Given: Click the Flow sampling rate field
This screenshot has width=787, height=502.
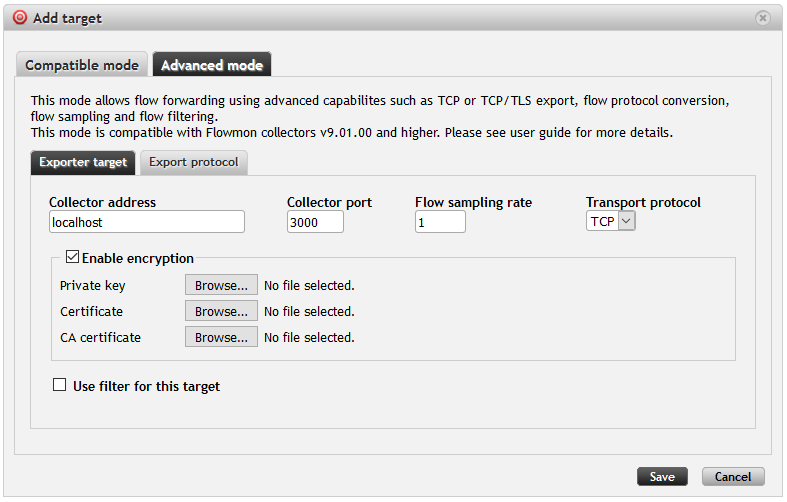Looking at the screenshot, I should (440, 222).
